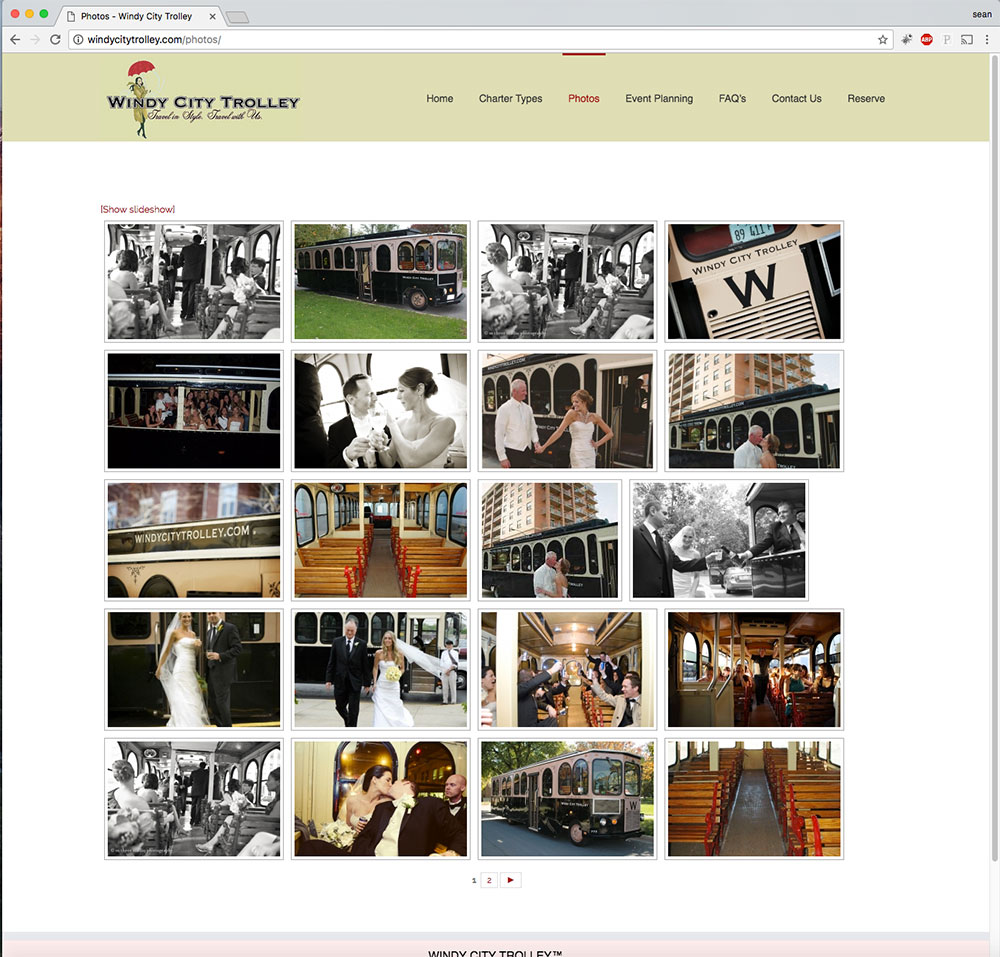Click the site information icon in address bar
The width and height of the screenshot is (1000, 957).
(78, 40)
